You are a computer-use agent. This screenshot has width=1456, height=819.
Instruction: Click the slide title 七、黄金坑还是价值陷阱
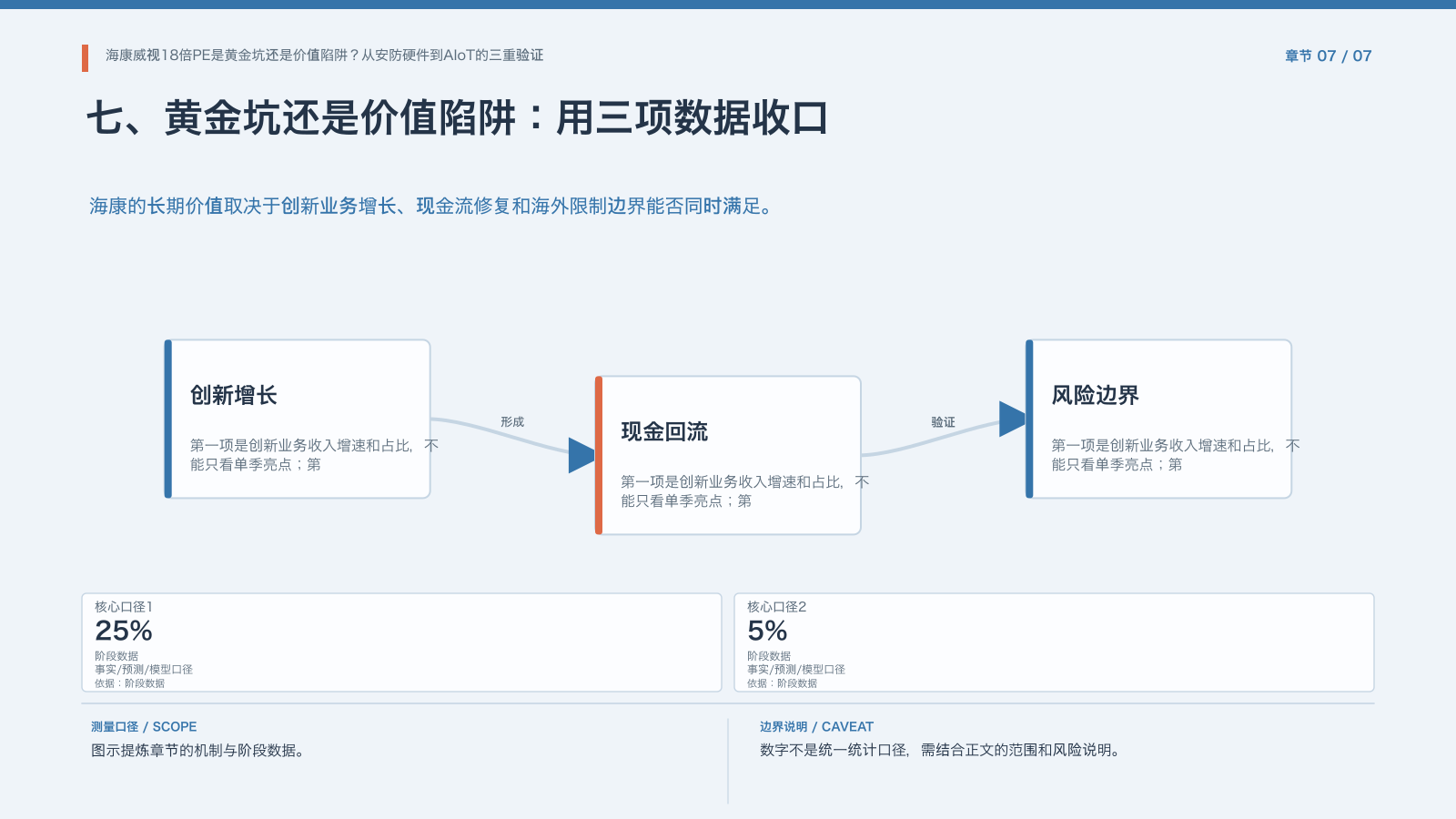coord(457,118)
